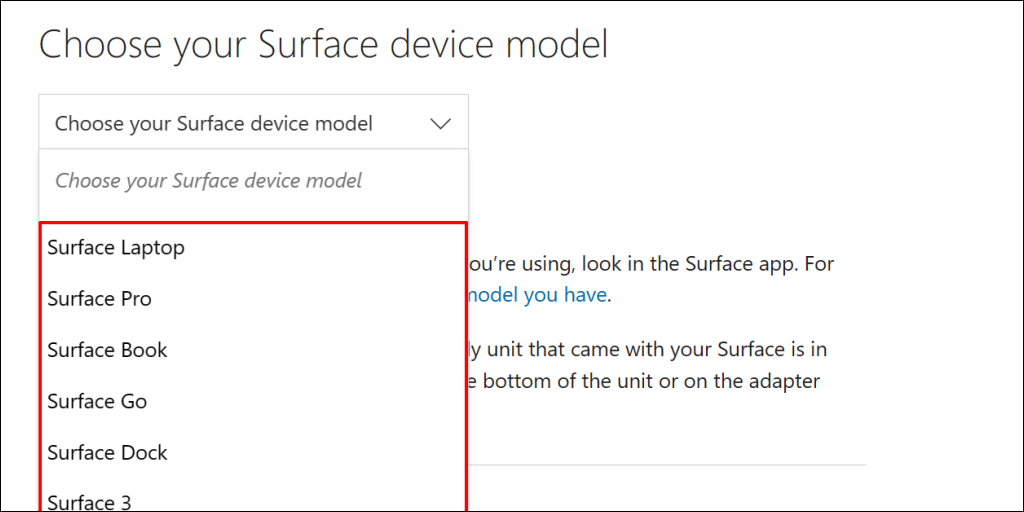Choose Surface Laptop from the list
The width and height of the screenshot is (1024, 512).
[x=116, y=247]
